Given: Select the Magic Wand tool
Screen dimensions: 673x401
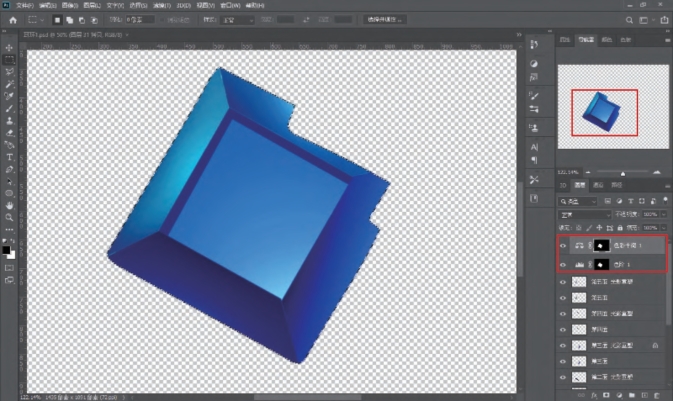Looking at the screenshot, I should click(9, 84).
